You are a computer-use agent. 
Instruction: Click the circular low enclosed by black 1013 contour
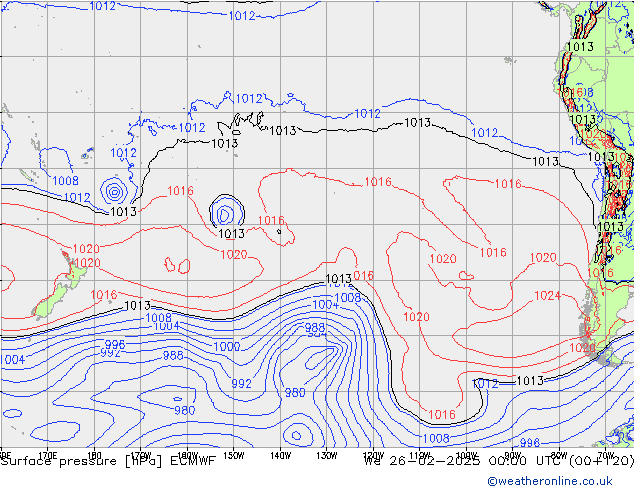coord(226,213)
